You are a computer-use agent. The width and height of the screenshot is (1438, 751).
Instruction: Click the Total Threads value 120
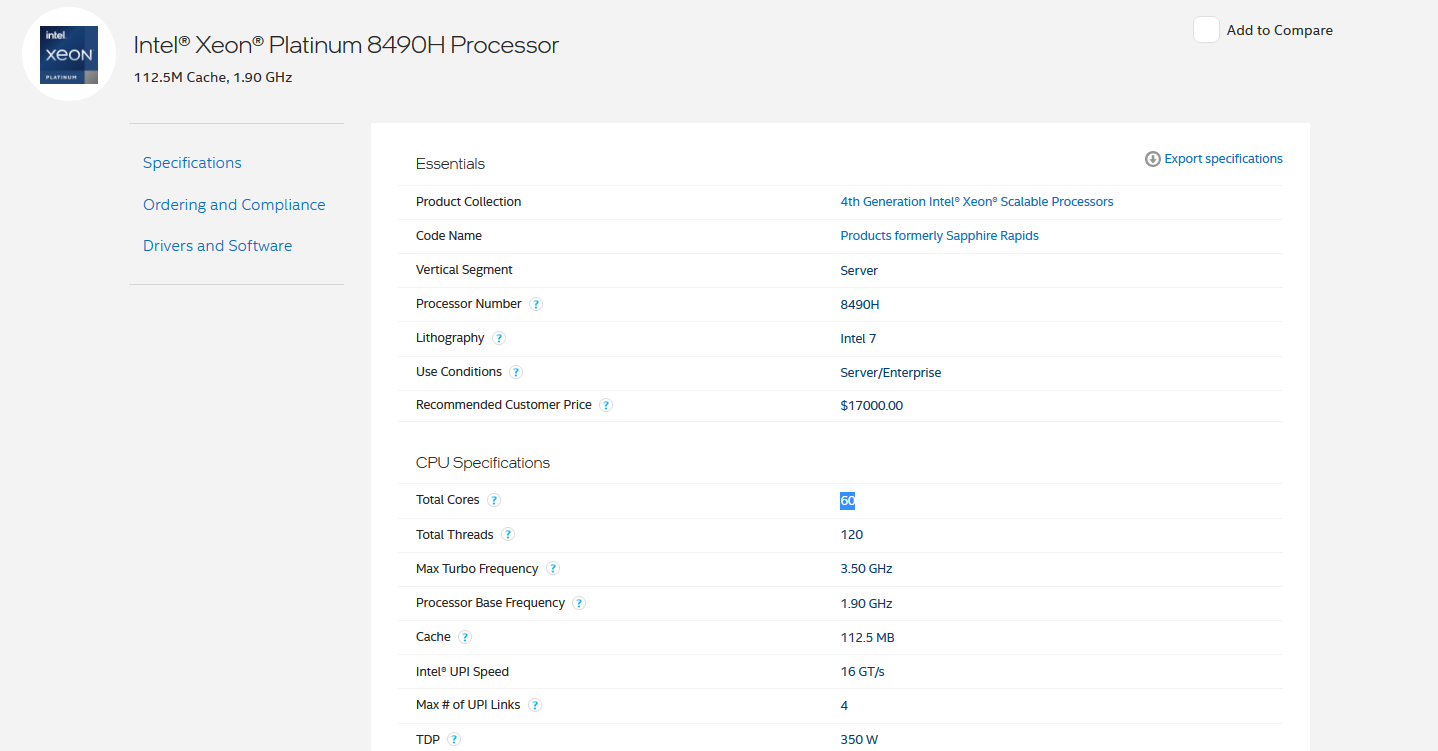[x=851, y=535]
